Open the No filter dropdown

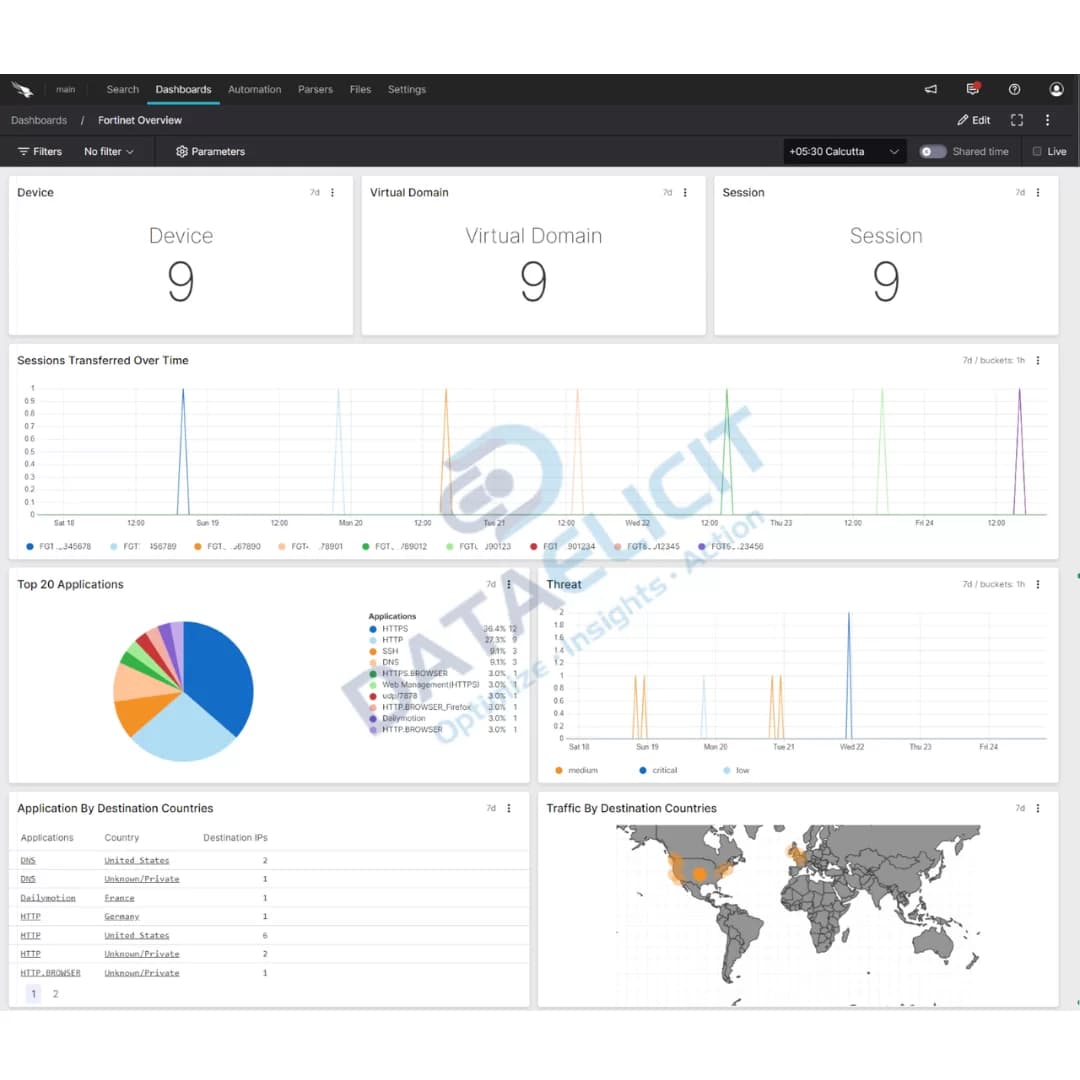point(104,151)
